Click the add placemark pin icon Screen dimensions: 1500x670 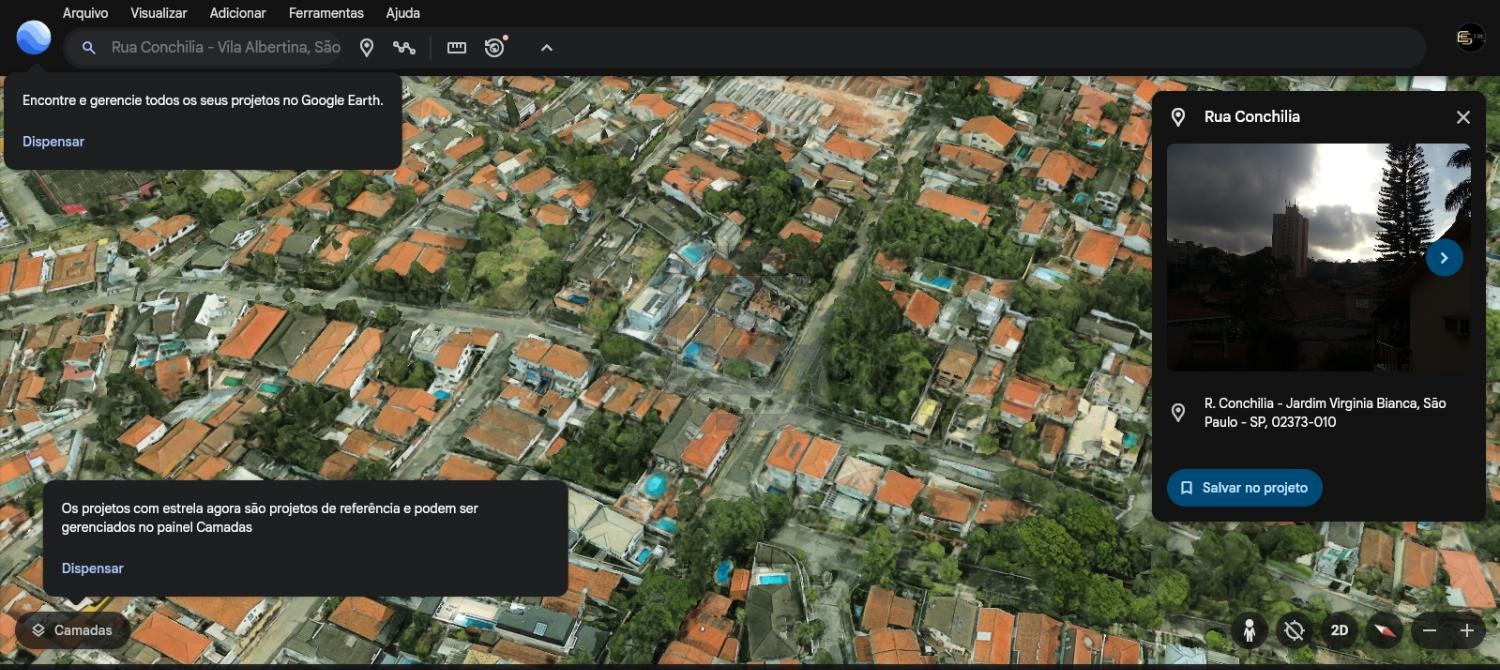click(367, 48)
